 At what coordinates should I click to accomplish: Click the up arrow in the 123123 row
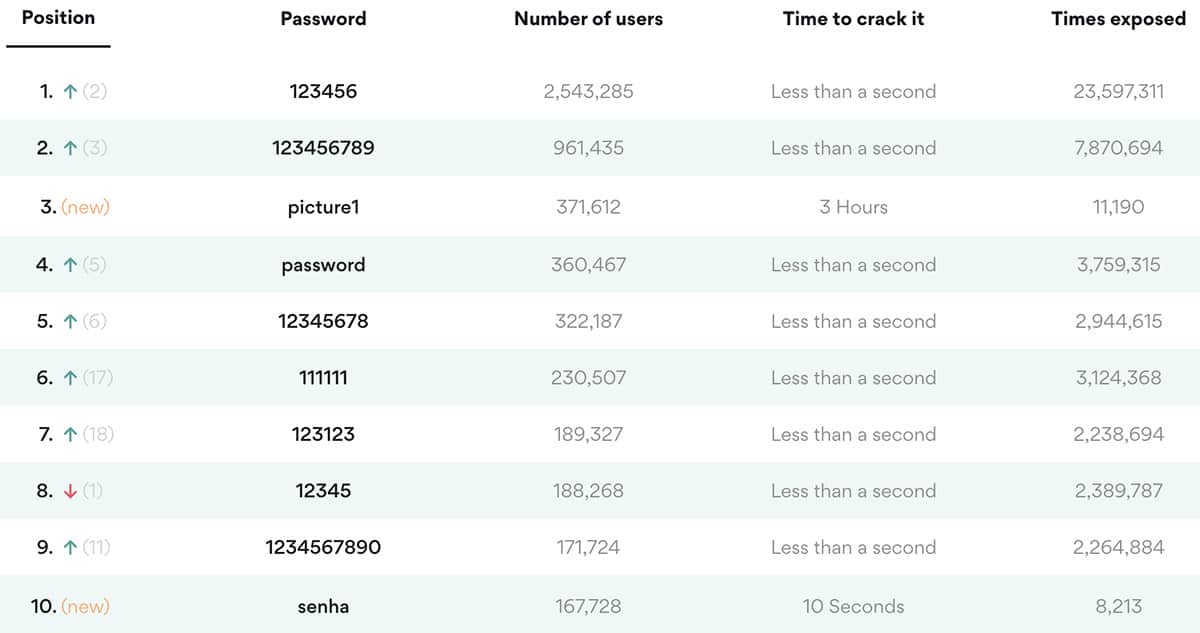[69, 435]
